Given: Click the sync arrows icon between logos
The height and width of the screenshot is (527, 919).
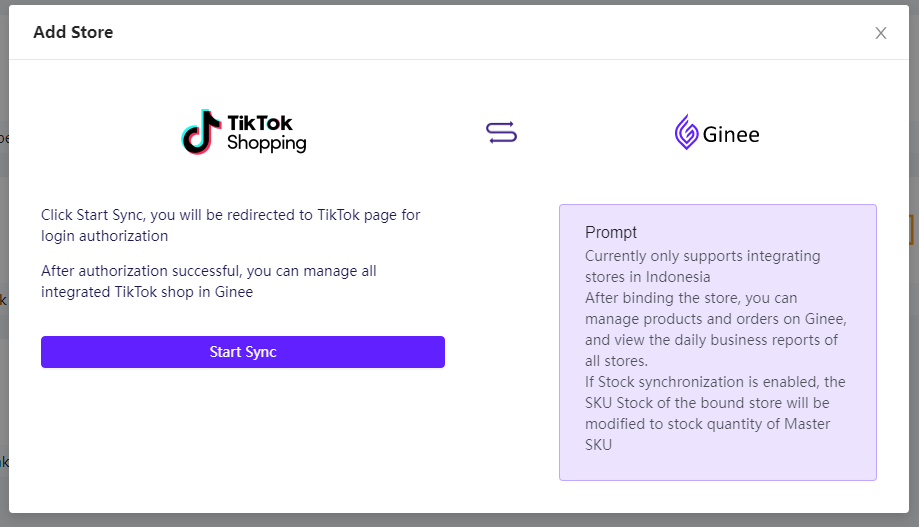Looking at the screenshot, I should pos(501,132).
